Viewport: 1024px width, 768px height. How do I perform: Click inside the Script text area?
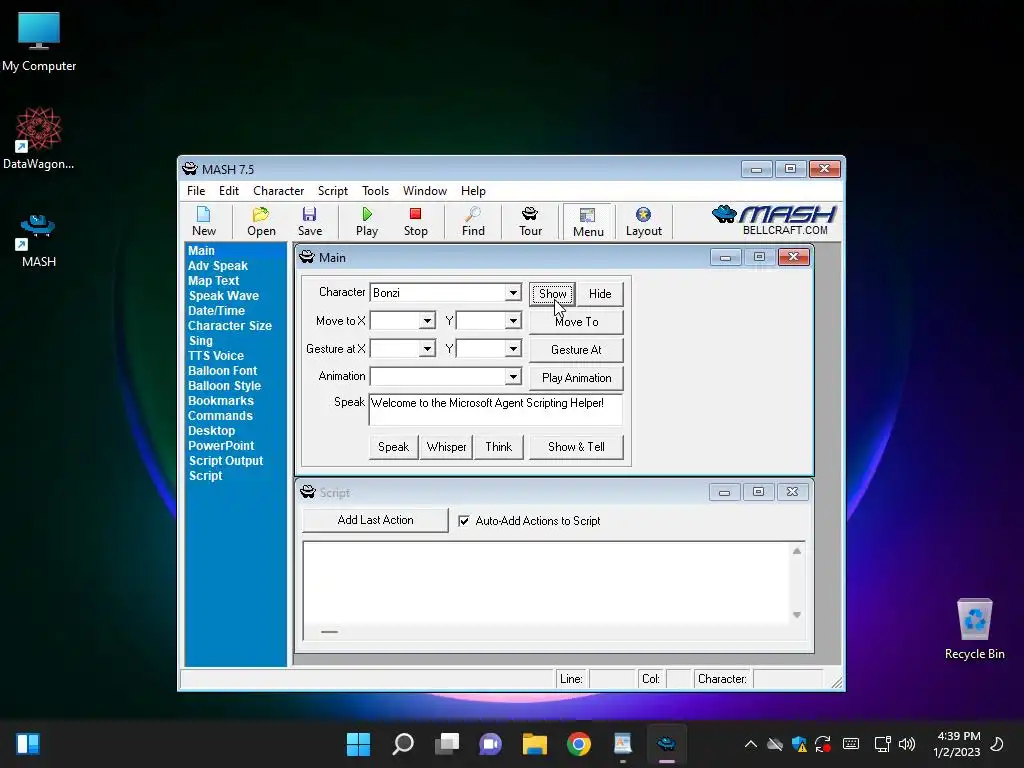547,583
